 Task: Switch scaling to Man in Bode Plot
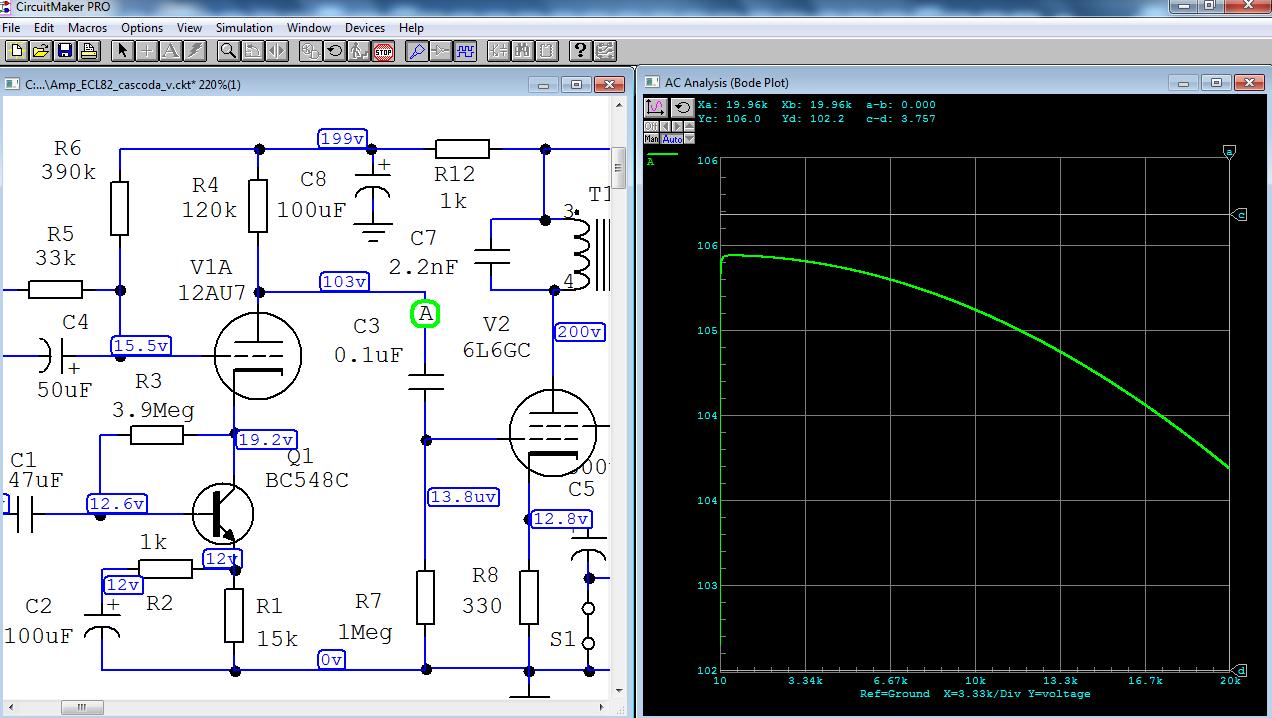(651, 139)
